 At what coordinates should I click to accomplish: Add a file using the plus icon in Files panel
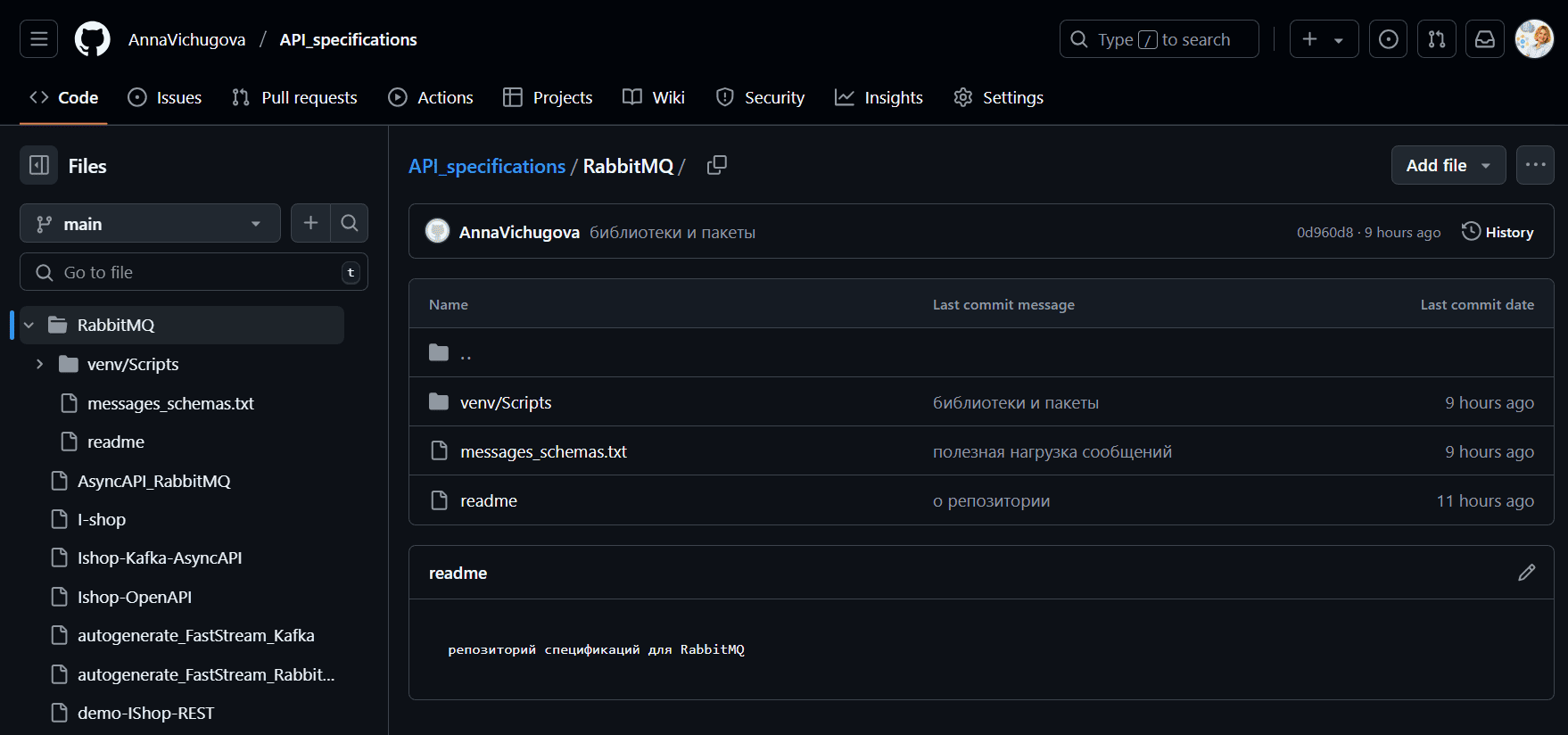[x=310, y=223]
